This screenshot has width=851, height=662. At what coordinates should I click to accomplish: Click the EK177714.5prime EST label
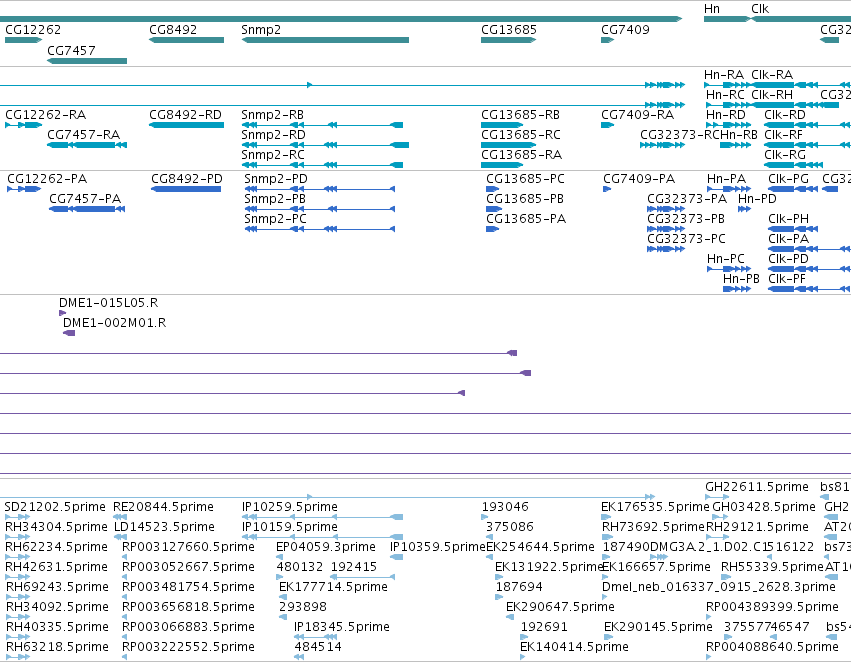click(333, 587)
